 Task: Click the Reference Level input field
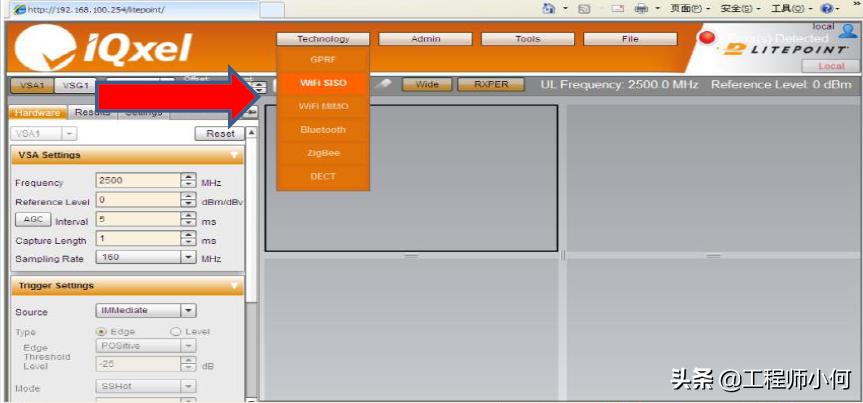(138, 199)
